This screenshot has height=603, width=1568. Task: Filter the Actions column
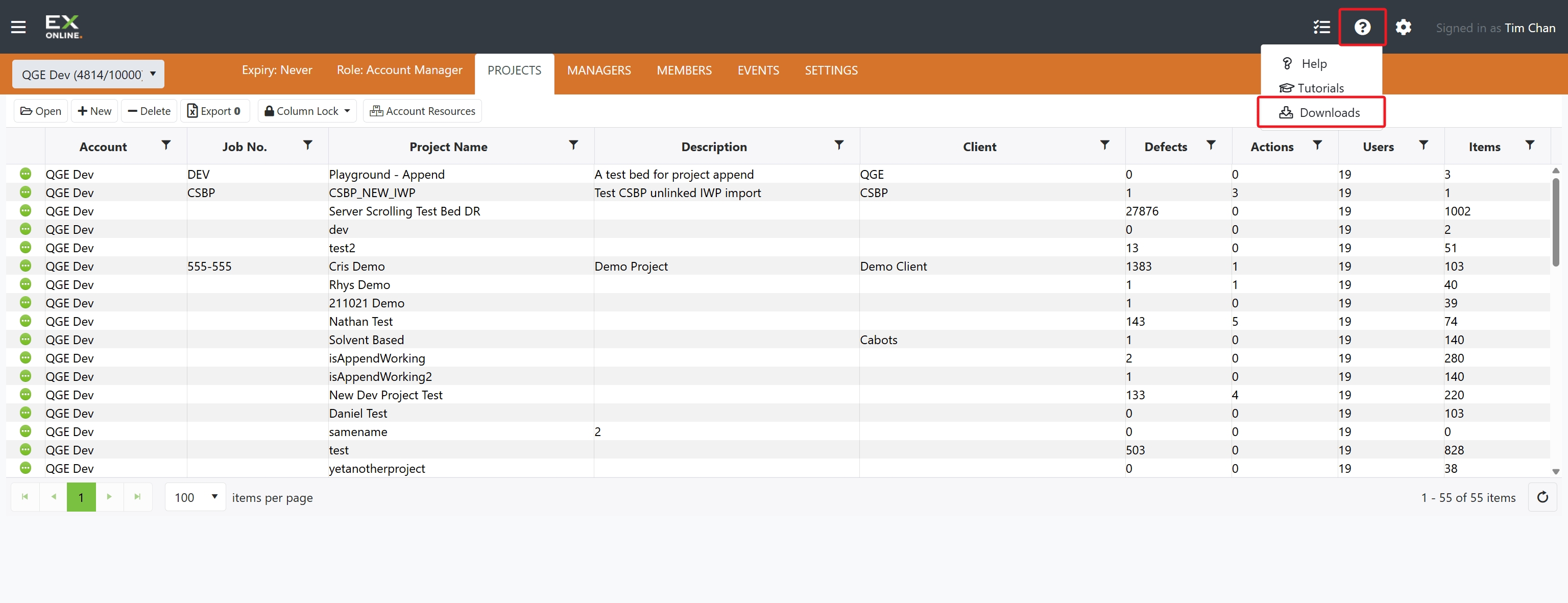[1317, 145]
